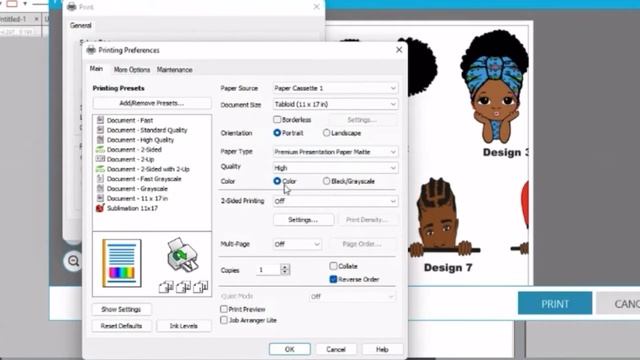Click the Document - 11 x 17 in preset icon

(x=100, y=198)
